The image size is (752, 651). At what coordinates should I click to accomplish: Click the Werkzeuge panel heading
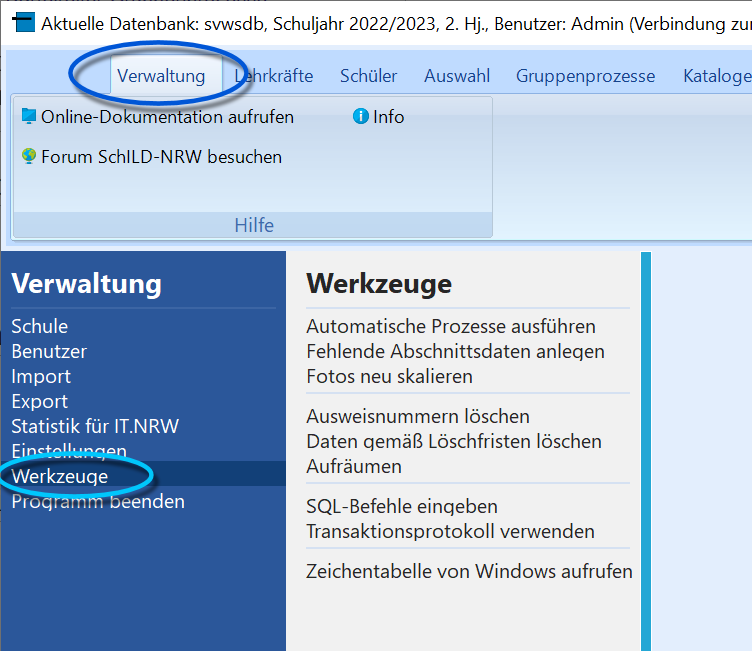[379, 284]
